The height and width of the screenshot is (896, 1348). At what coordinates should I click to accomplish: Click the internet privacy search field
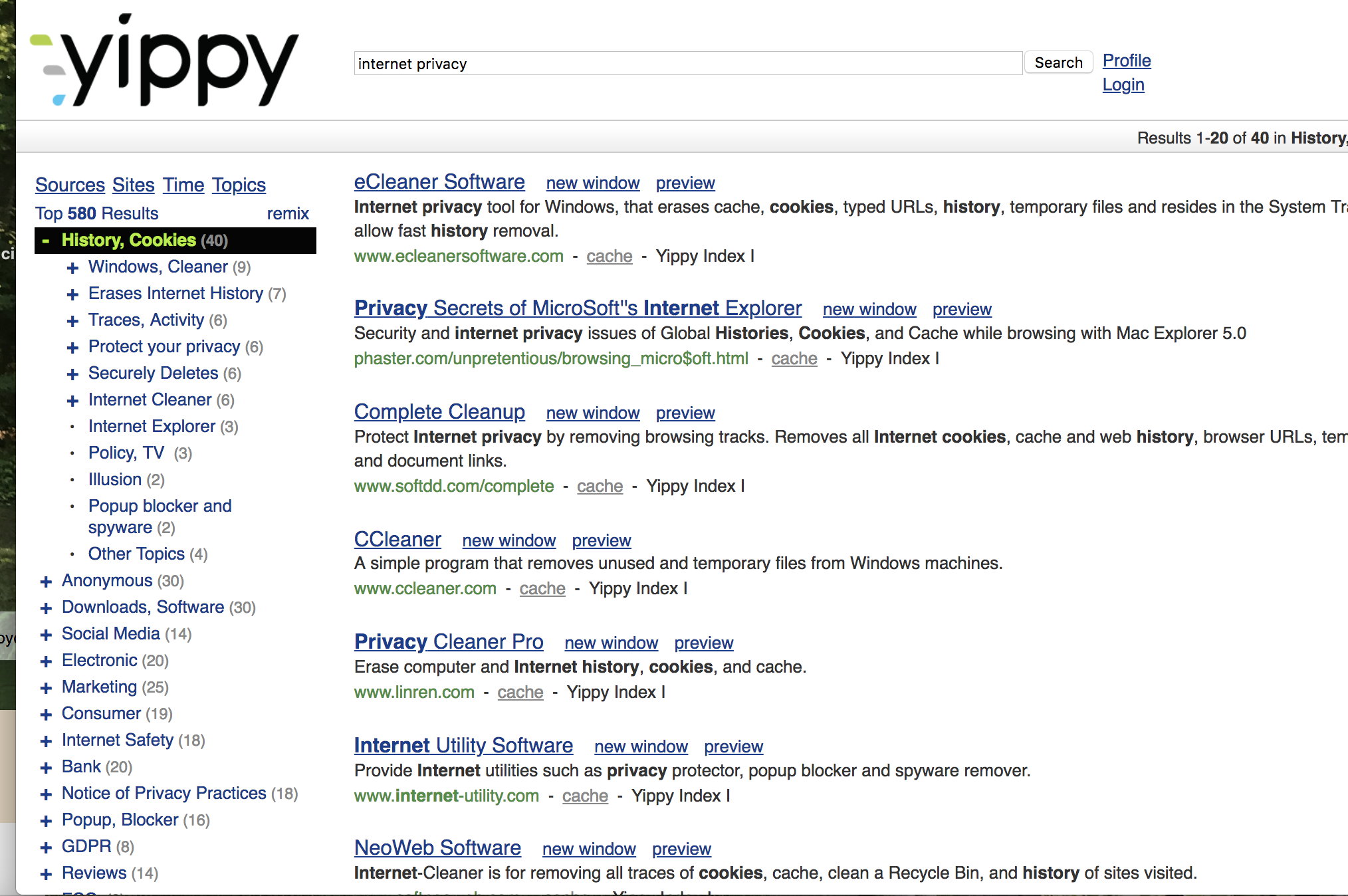coord(688,63)
